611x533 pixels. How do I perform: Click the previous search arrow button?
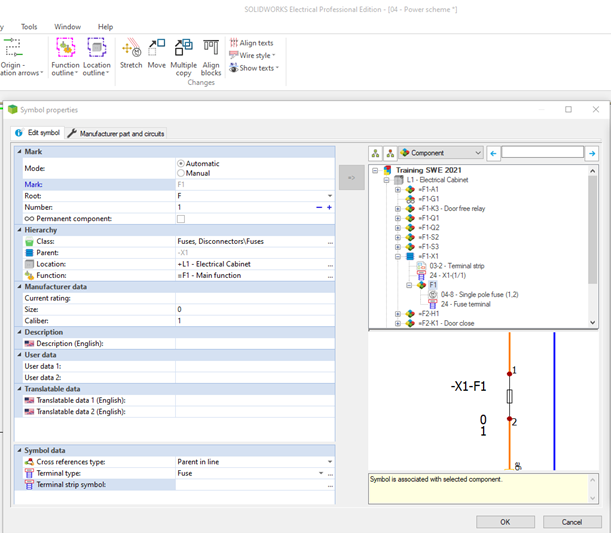pos(493,154)
